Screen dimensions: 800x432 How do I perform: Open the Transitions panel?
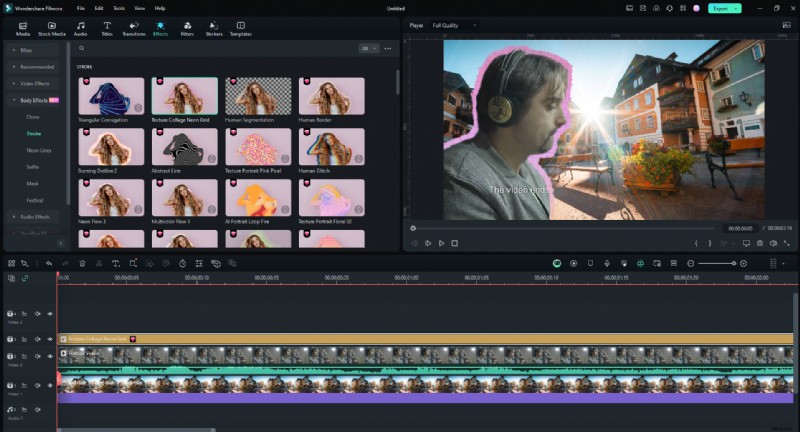[133, 27]
